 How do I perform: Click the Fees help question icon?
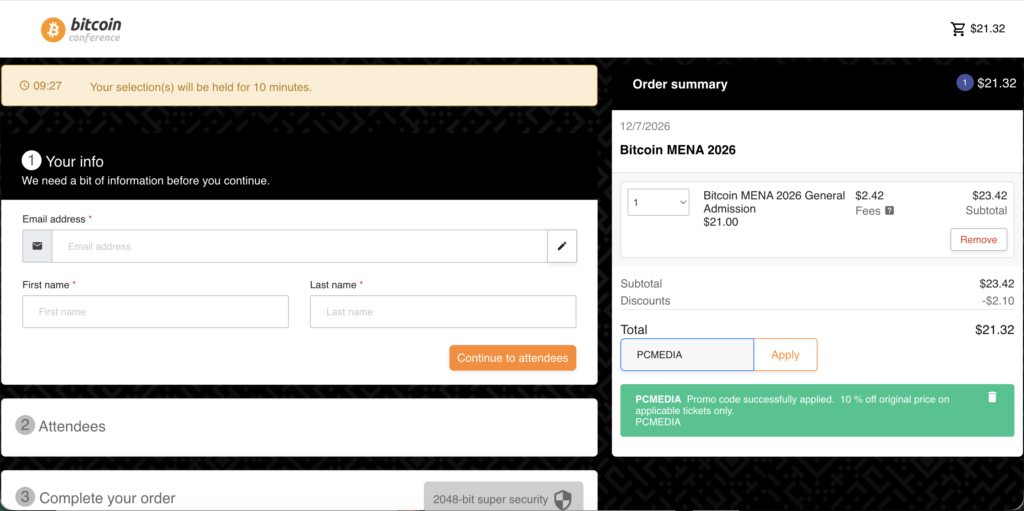pos(889,211)
